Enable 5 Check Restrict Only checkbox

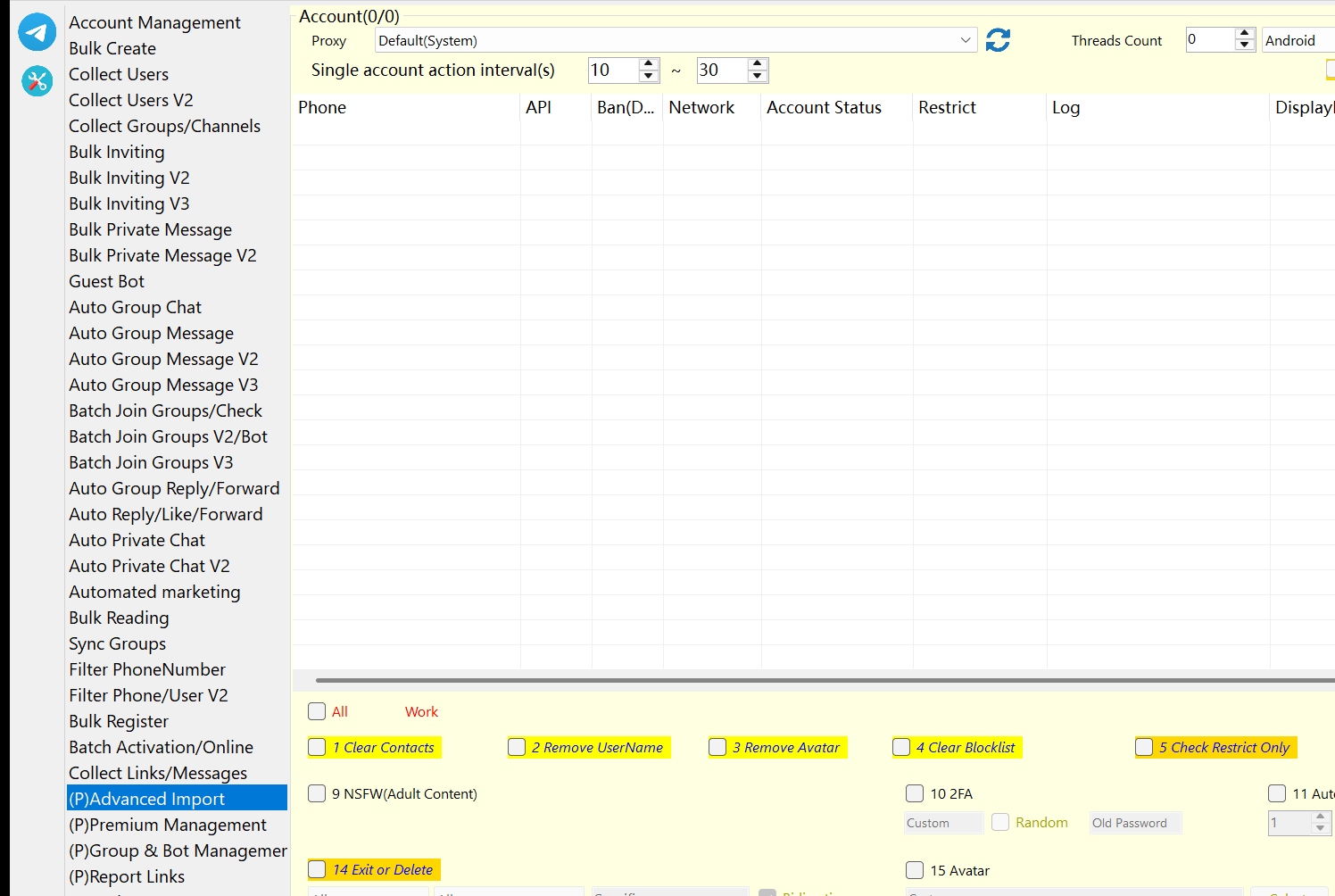[x=1144, y=747]
